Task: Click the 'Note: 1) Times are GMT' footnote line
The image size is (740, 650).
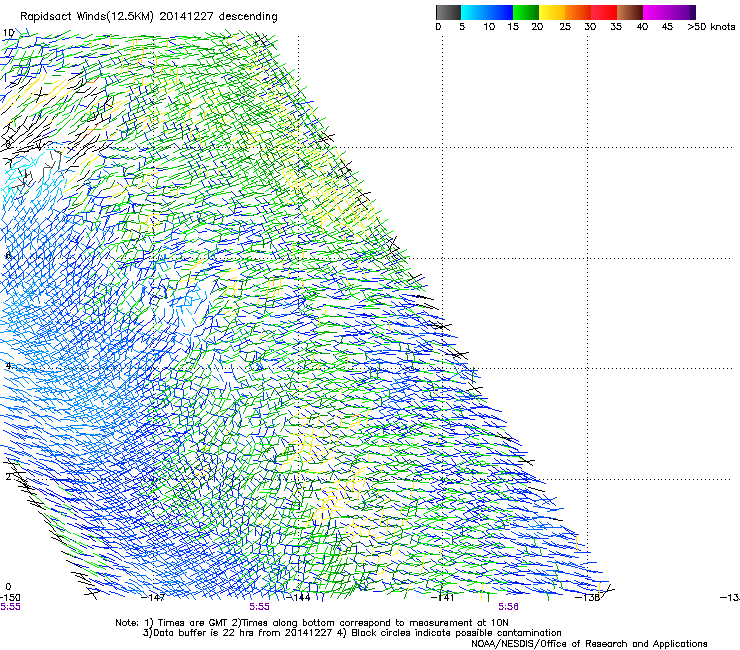Action: pyautogui.click(x=311, y=623)
